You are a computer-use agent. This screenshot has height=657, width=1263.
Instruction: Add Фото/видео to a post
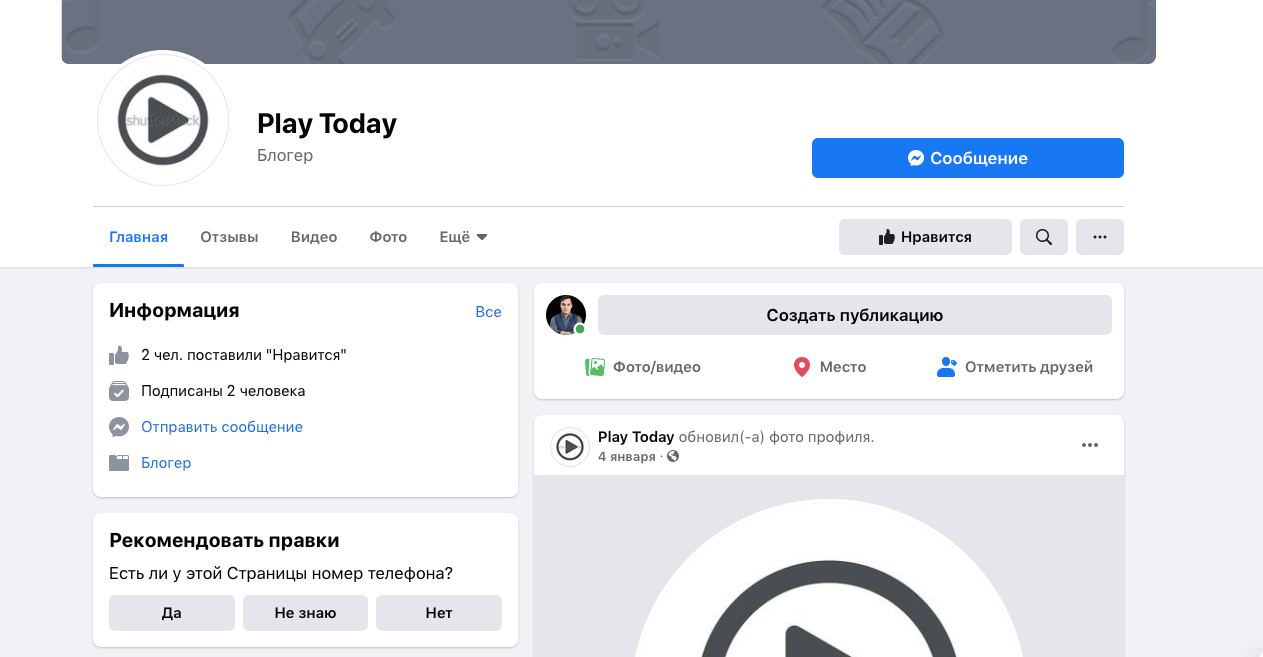pos(643,367)
